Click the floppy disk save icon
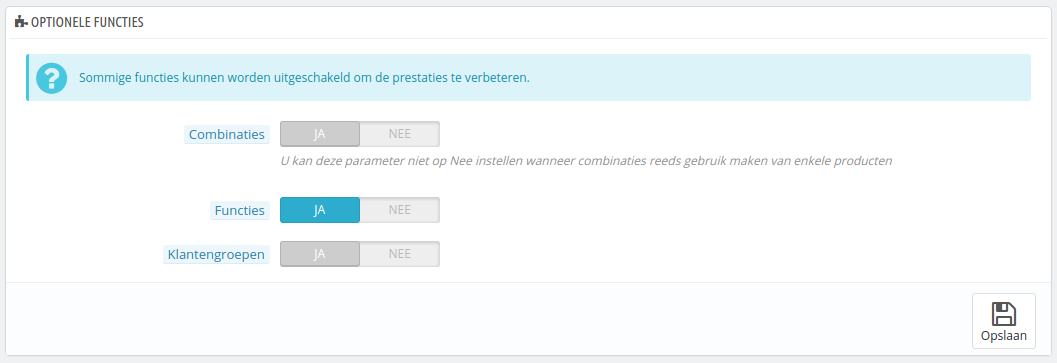Image resolution: width=1057 pixels, height=363 pixels. (x=1004, y=314)
